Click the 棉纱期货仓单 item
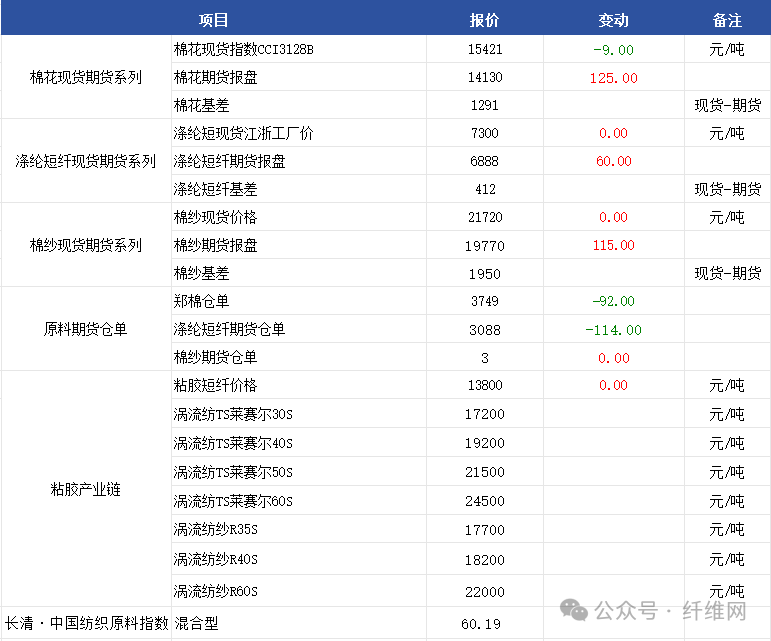Screen dimensions: 771x641 215,357
